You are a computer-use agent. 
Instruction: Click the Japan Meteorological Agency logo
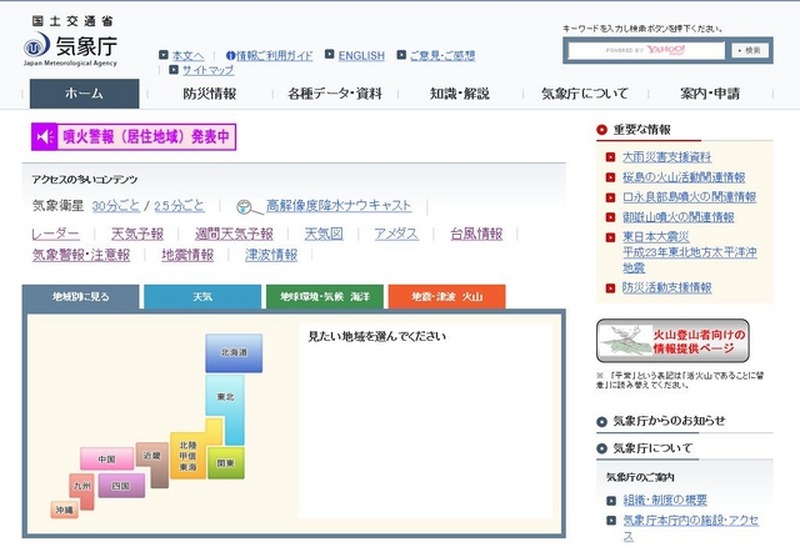coord(70,43)
